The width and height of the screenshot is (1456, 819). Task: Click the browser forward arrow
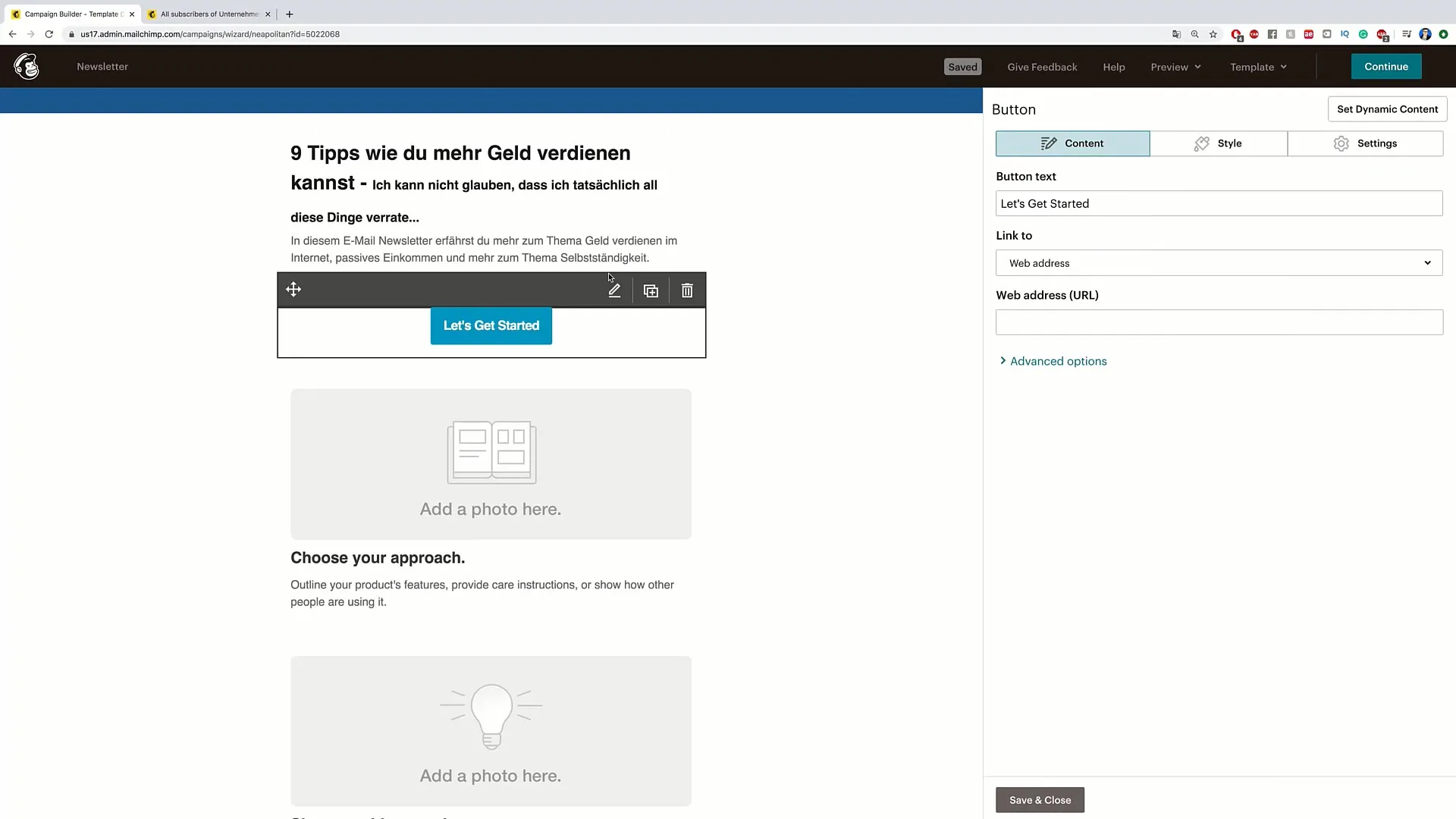[x=30, y=34]
